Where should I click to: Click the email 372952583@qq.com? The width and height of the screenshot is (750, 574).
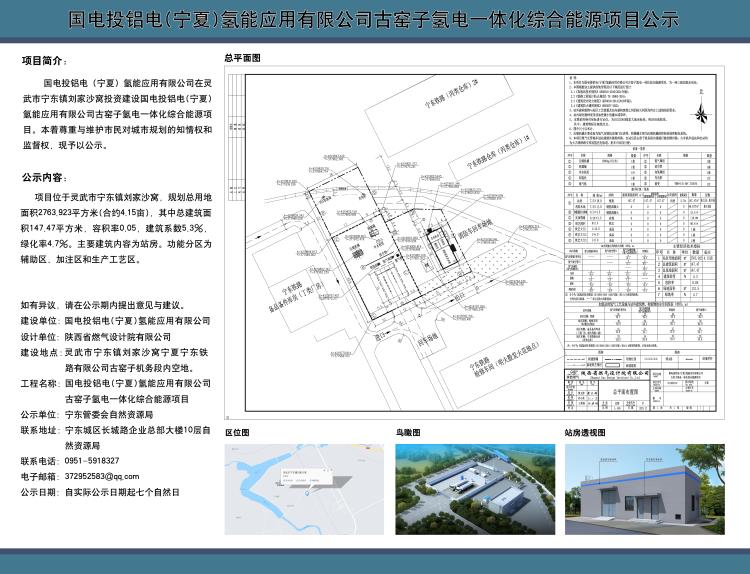click(x=102, y=476)
